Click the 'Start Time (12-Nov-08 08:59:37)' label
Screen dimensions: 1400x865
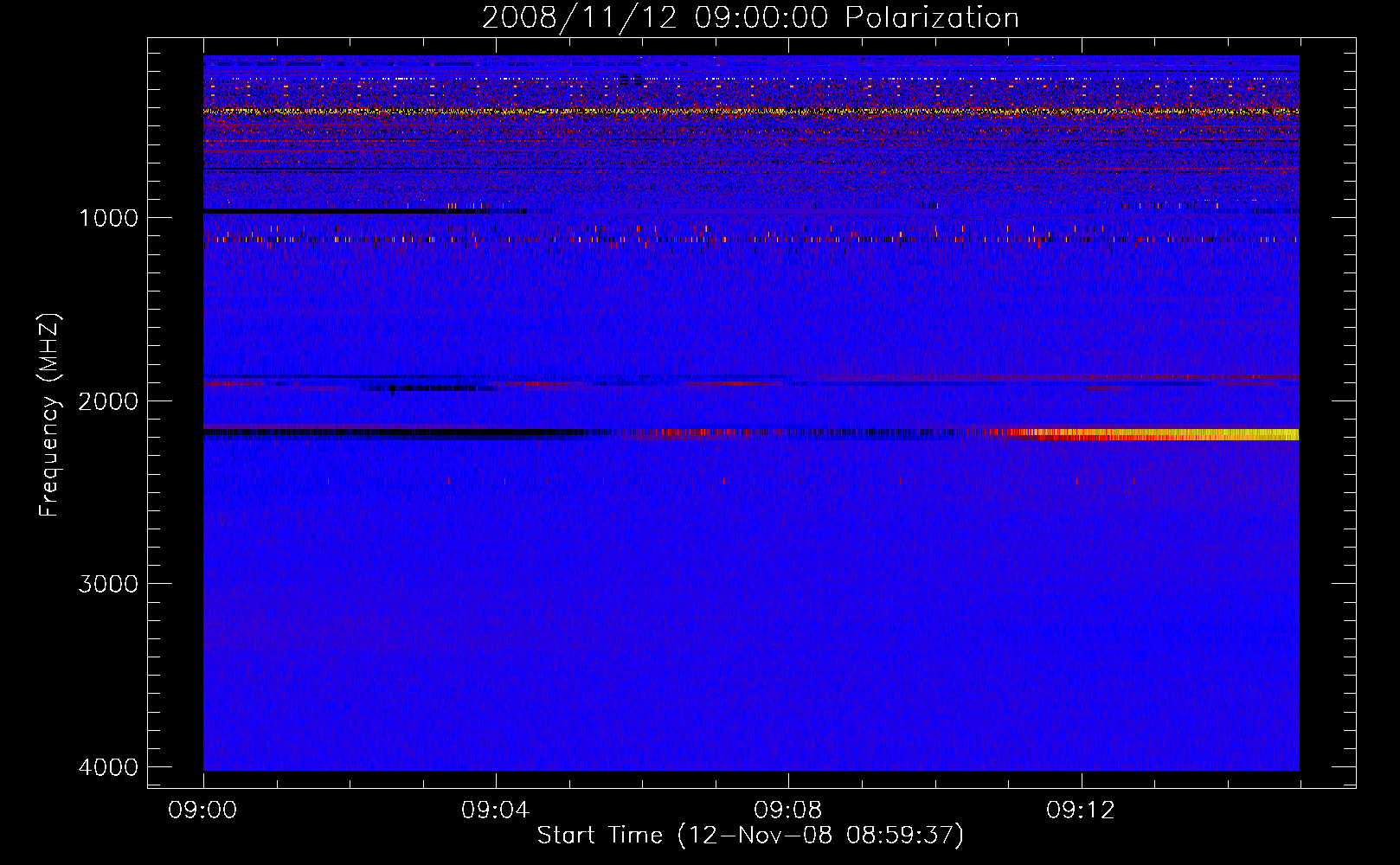click(x=750, y=836)
